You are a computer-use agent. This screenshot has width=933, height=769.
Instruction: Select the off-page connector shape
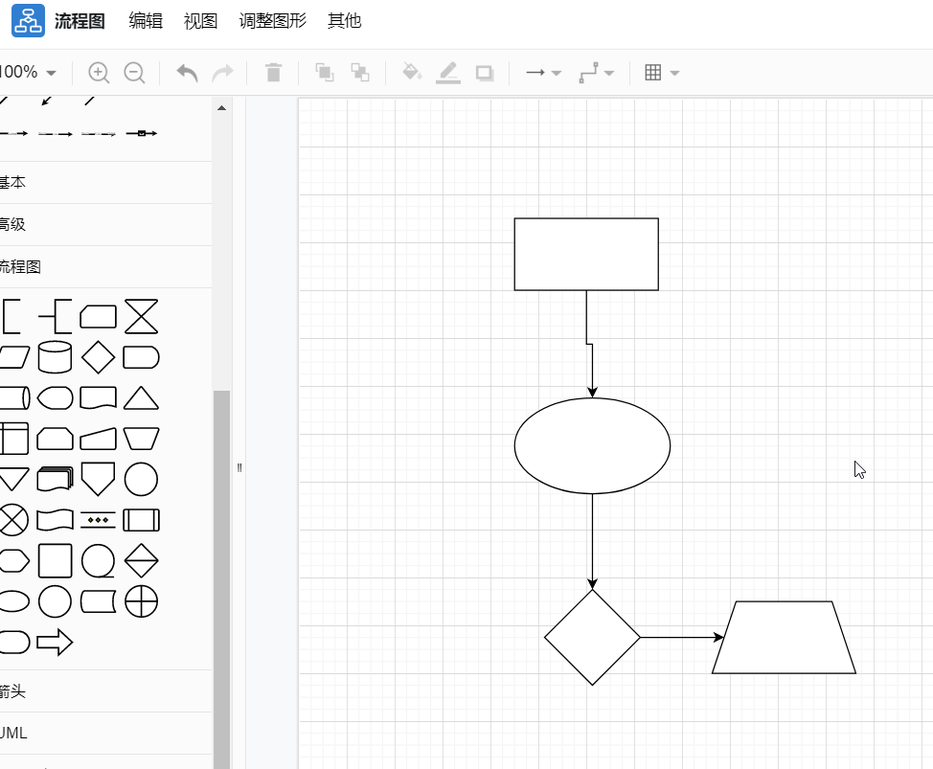pyautogui.click(x=98, y=479)
